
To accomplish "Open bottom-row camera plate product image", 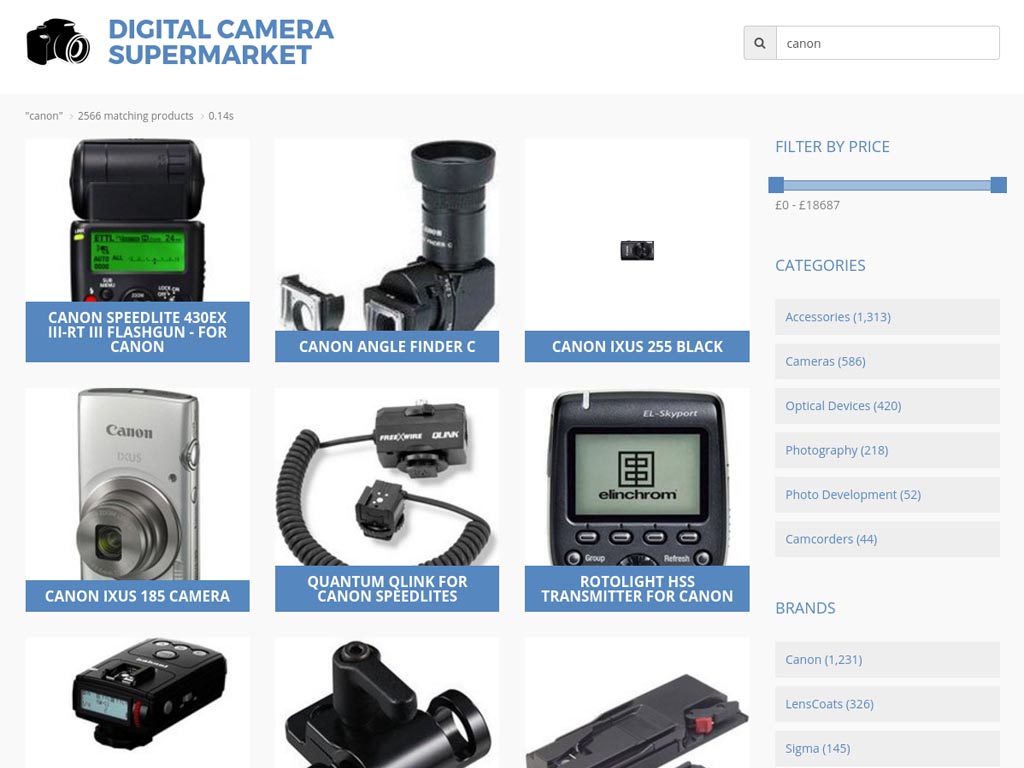I will point(637,703).
